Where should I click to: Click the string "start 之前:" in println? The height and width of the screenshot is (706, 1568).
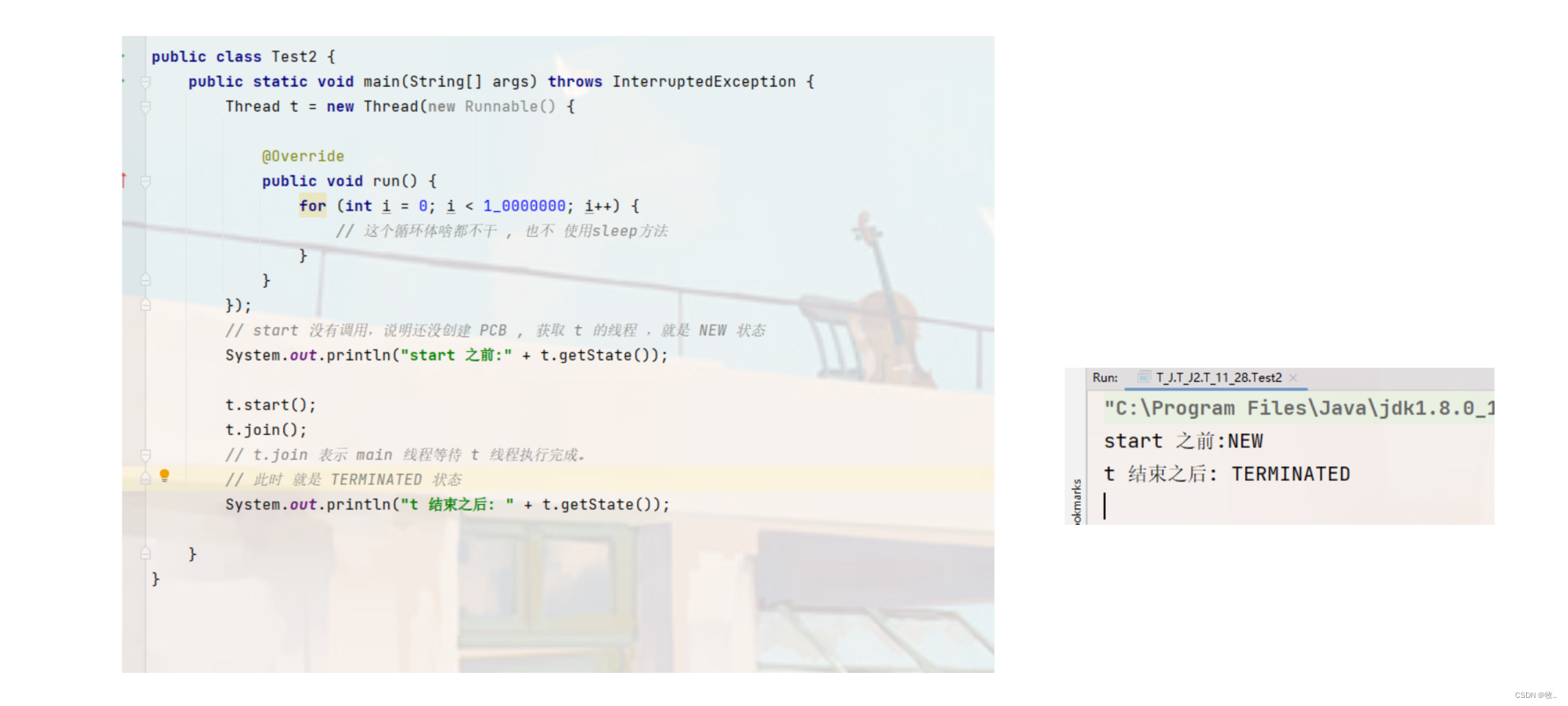pyautogui.click(x=456, y=355)
